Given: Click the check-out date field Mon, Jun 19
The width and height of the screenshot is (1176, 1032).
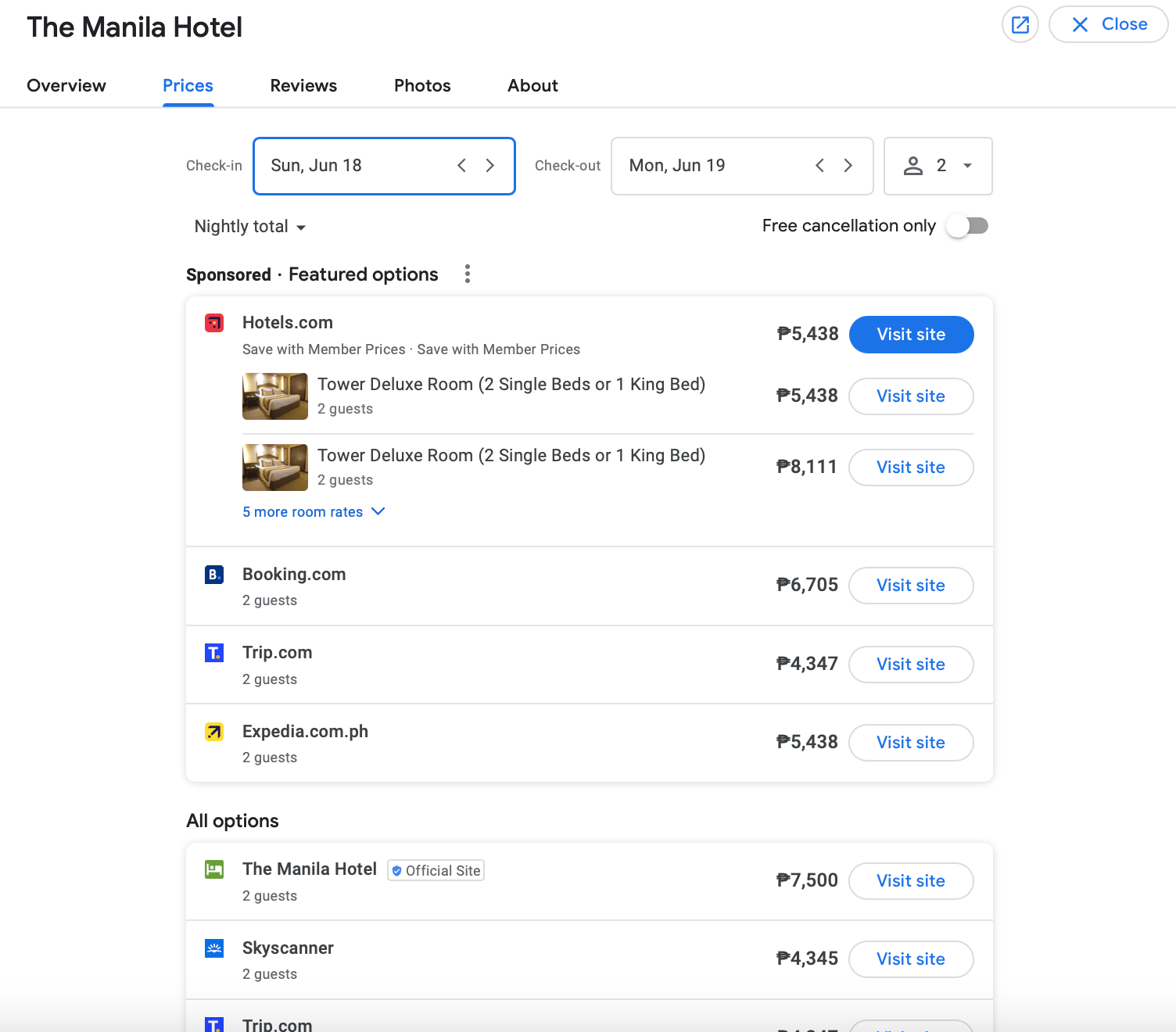Looking at the screenshot, I should (742, 166).
